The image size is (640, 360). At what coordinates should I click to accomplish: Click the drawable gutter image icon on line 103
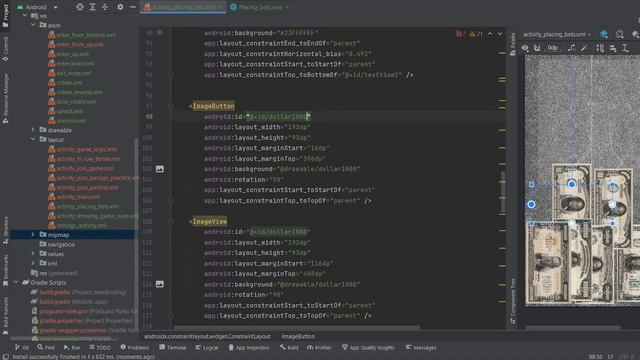[x=160, y=169]
